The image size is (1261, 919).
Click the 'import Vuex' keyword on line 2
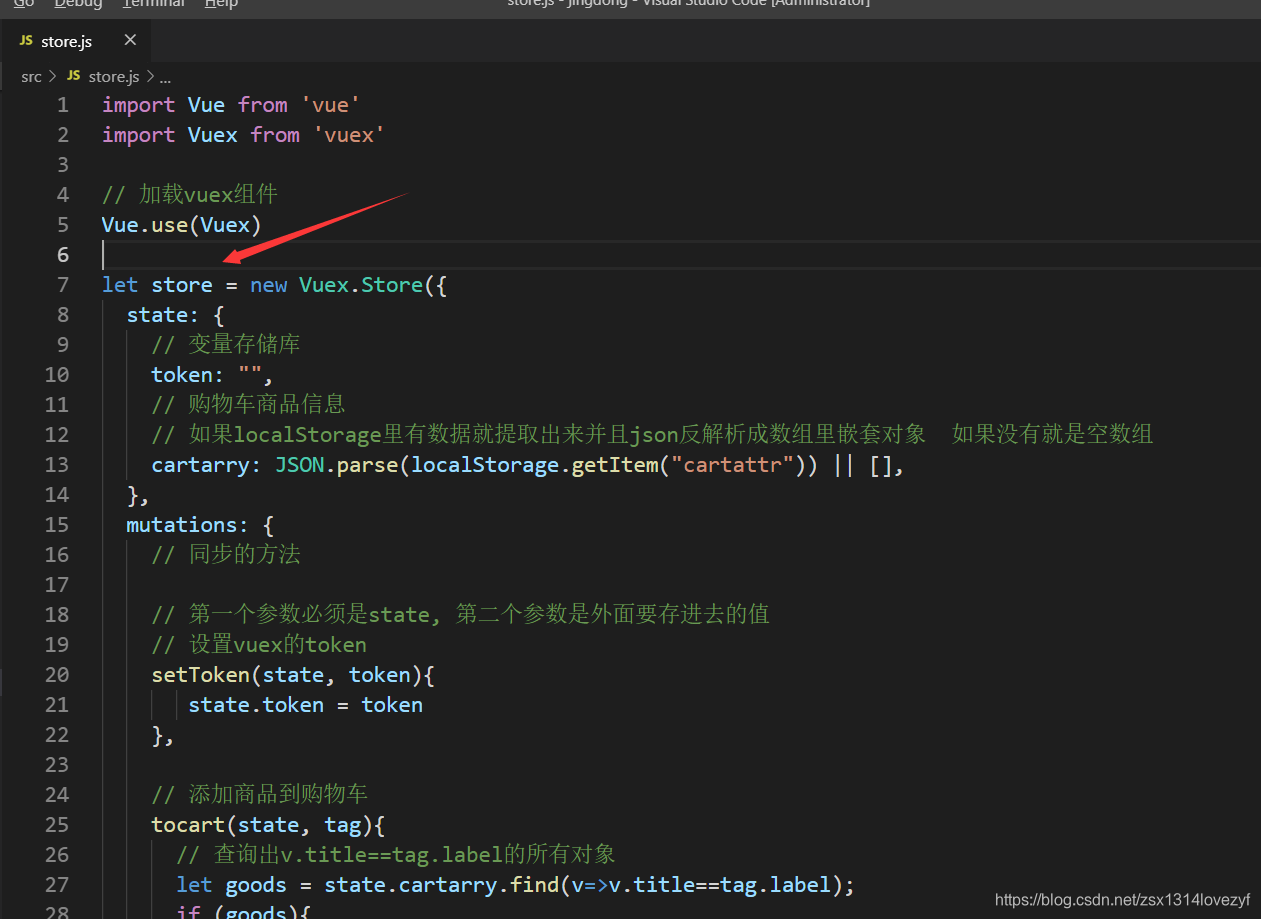point(170,135)
